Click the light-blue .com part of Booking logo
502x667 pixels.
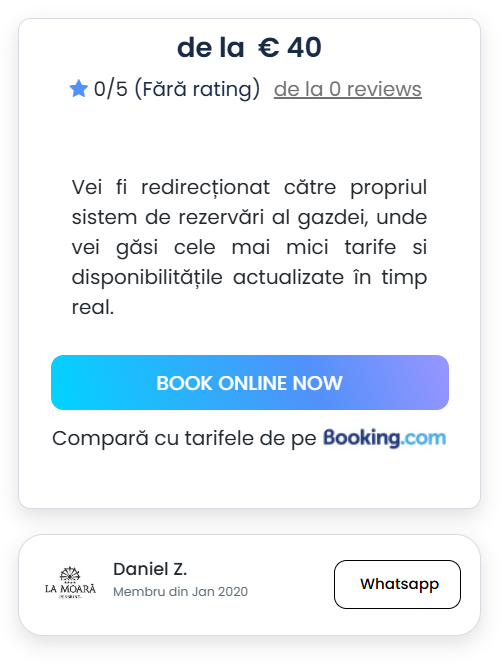point(423,438)
